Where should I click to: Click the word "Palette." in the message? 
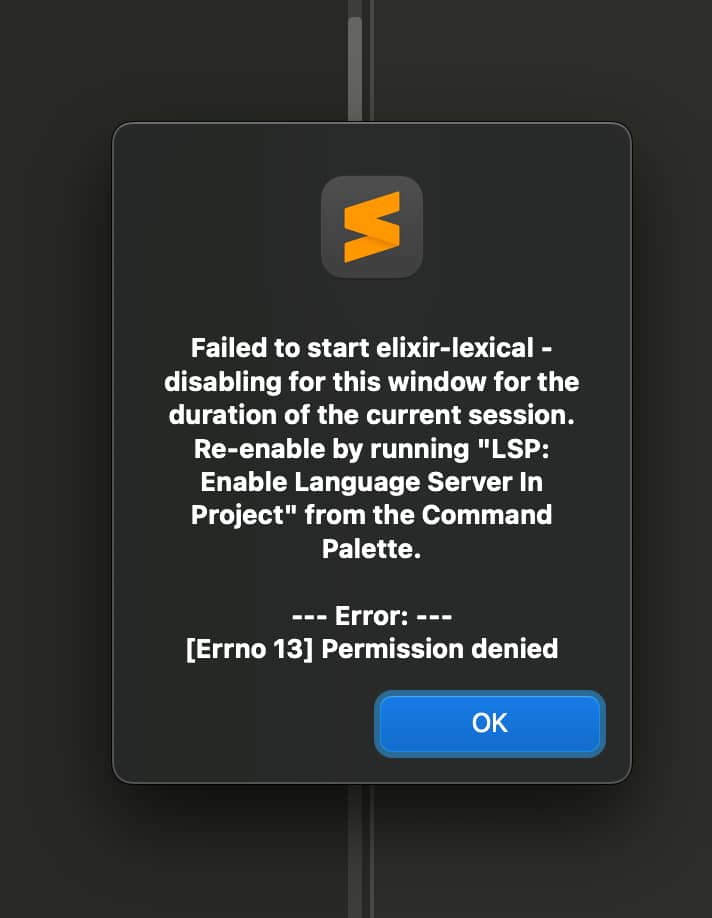click(x=371, y=548)
